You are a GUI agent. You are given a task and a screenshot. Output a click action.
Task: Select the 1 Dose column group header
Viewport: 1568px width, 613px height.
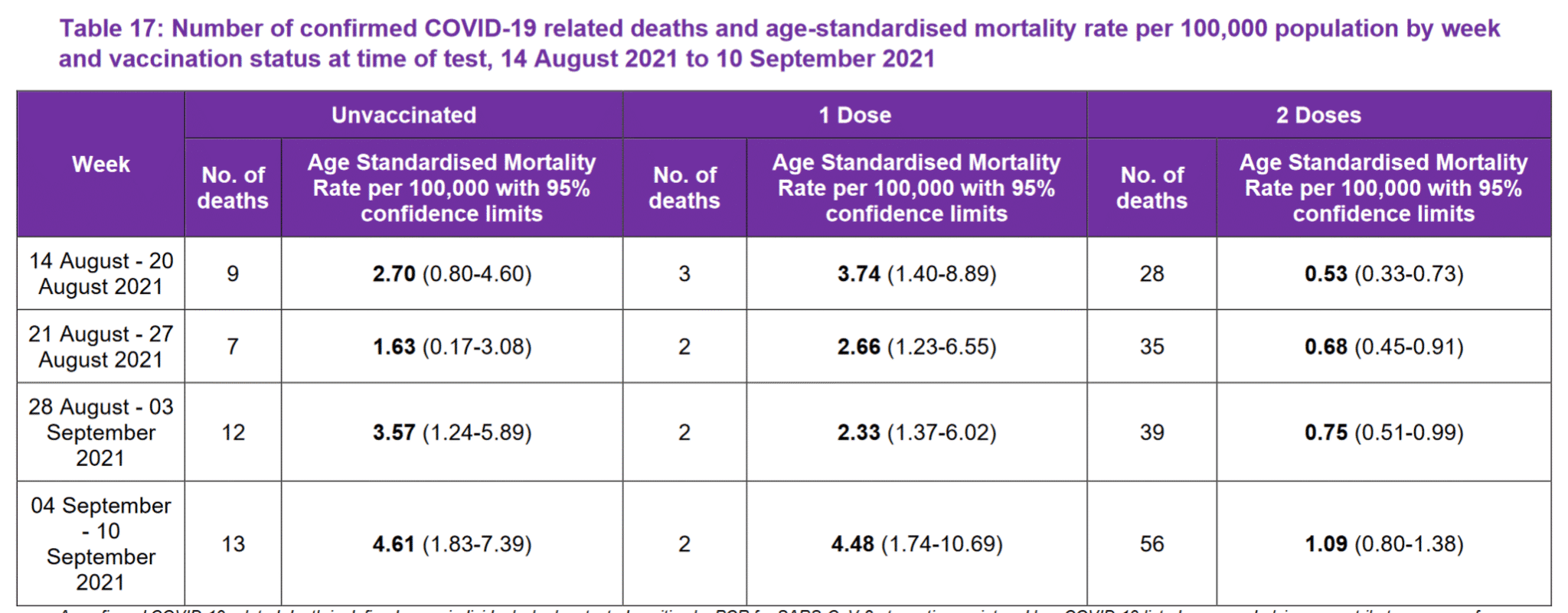point(854,116)
